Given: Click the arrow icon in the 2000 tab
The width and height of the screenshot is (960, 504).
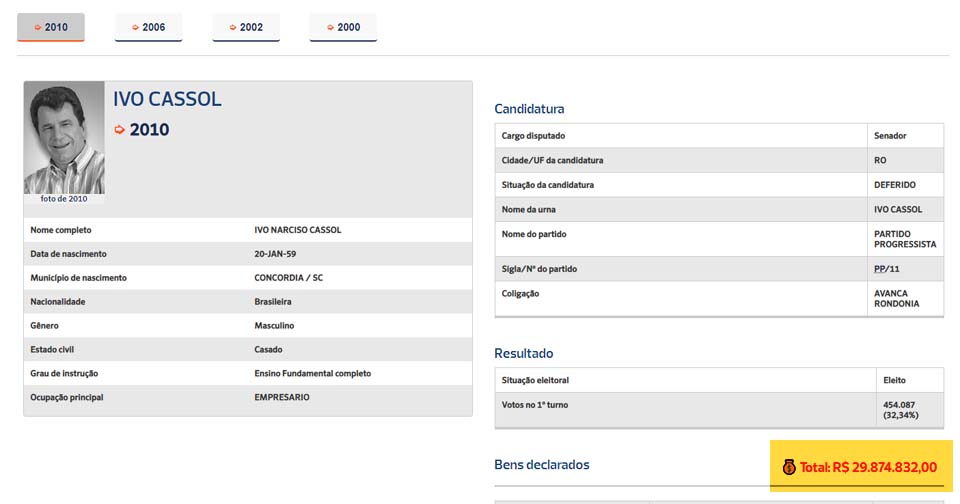Looking at the screenshot, I should [330, 27].
